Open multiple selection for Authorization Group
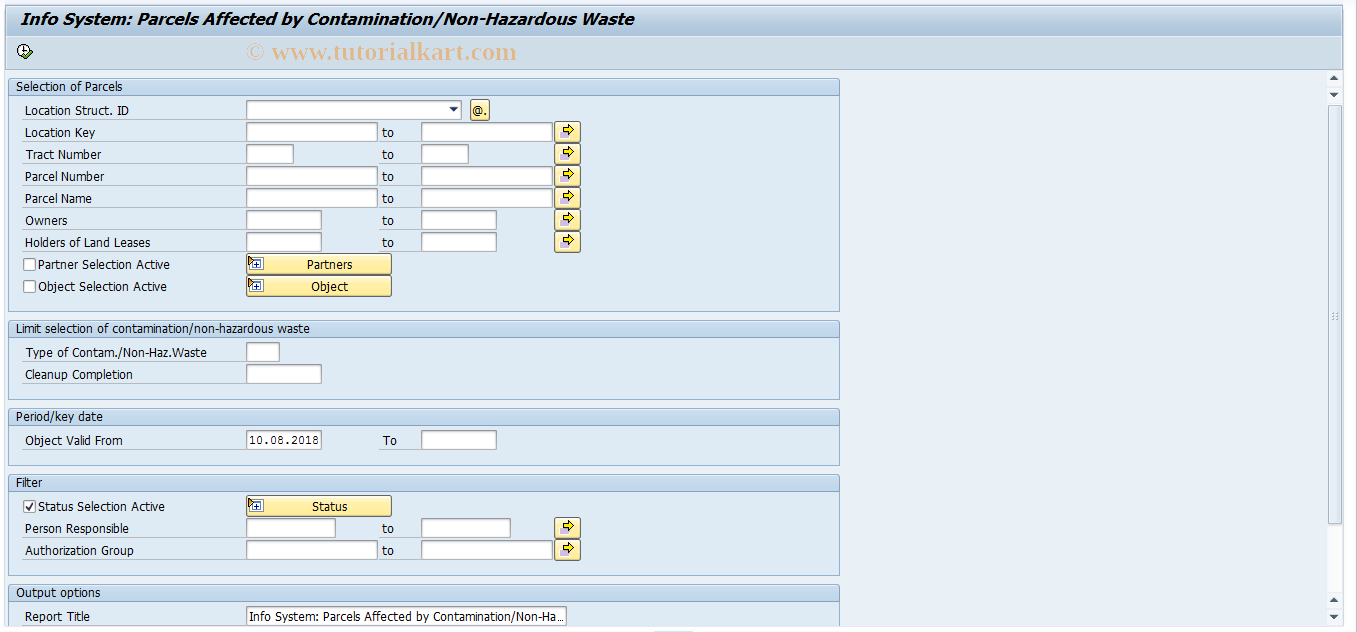The width and height of the screenshot is (1357, 632). click(x=567, y=550)
